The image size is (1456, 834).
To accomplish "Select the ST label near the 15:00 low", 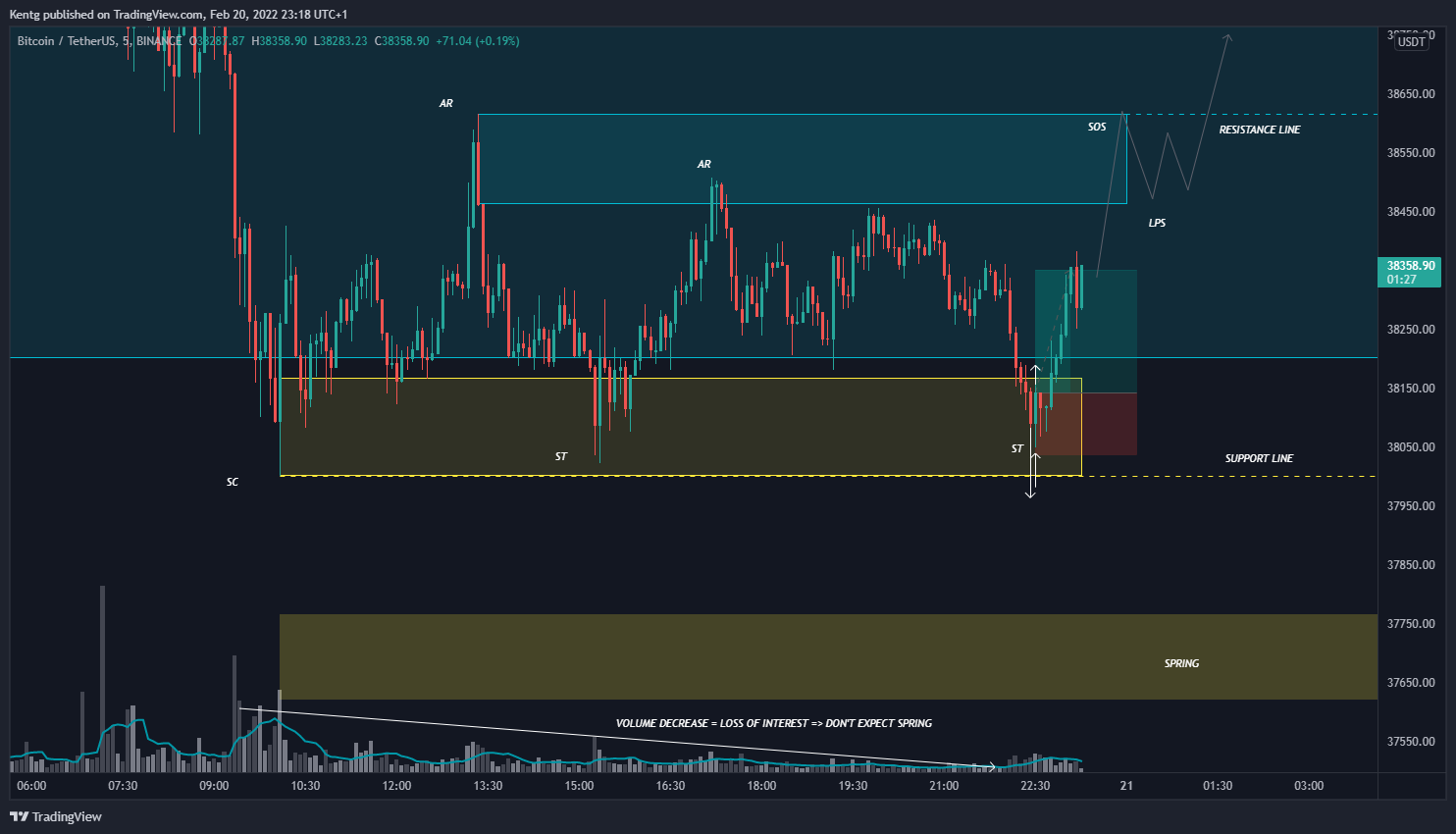I will pyautogui.click(x=561, y=456).
